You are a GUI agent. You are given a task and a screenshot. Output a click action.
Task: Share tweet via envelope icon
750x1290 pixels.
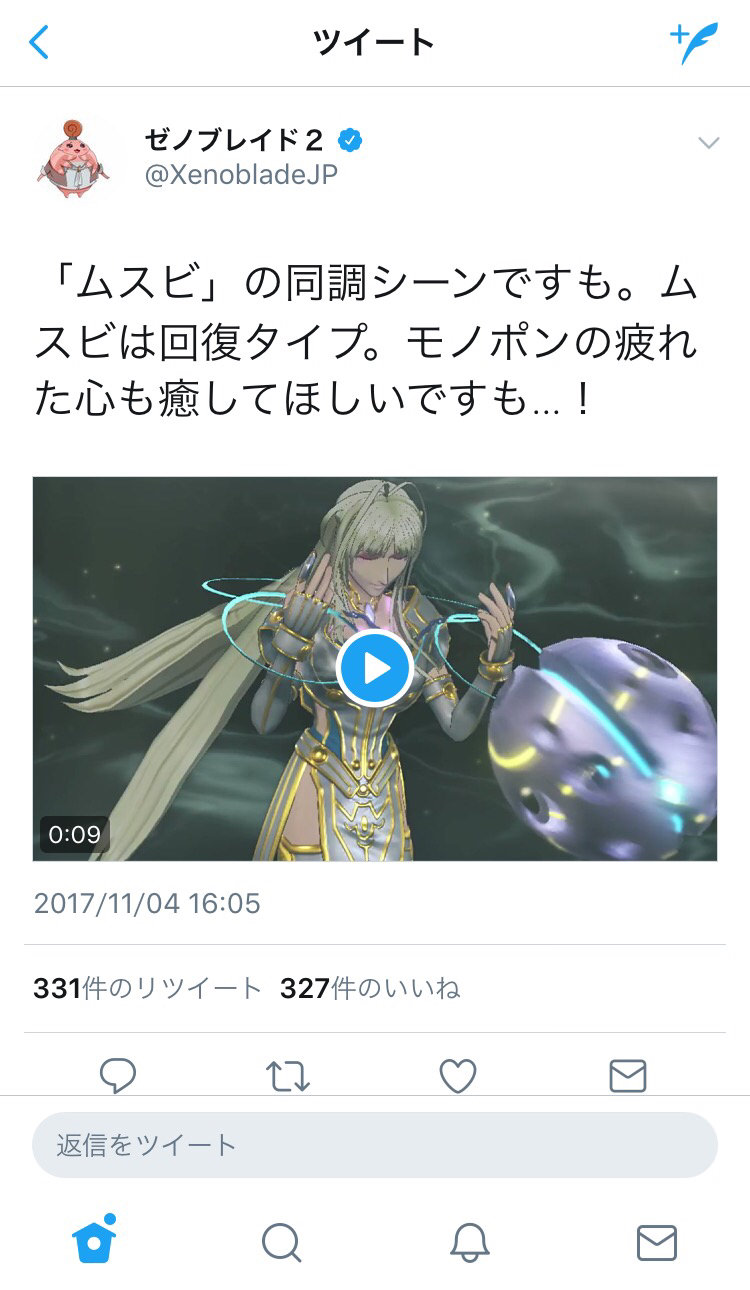click(x=628, y=1076)
